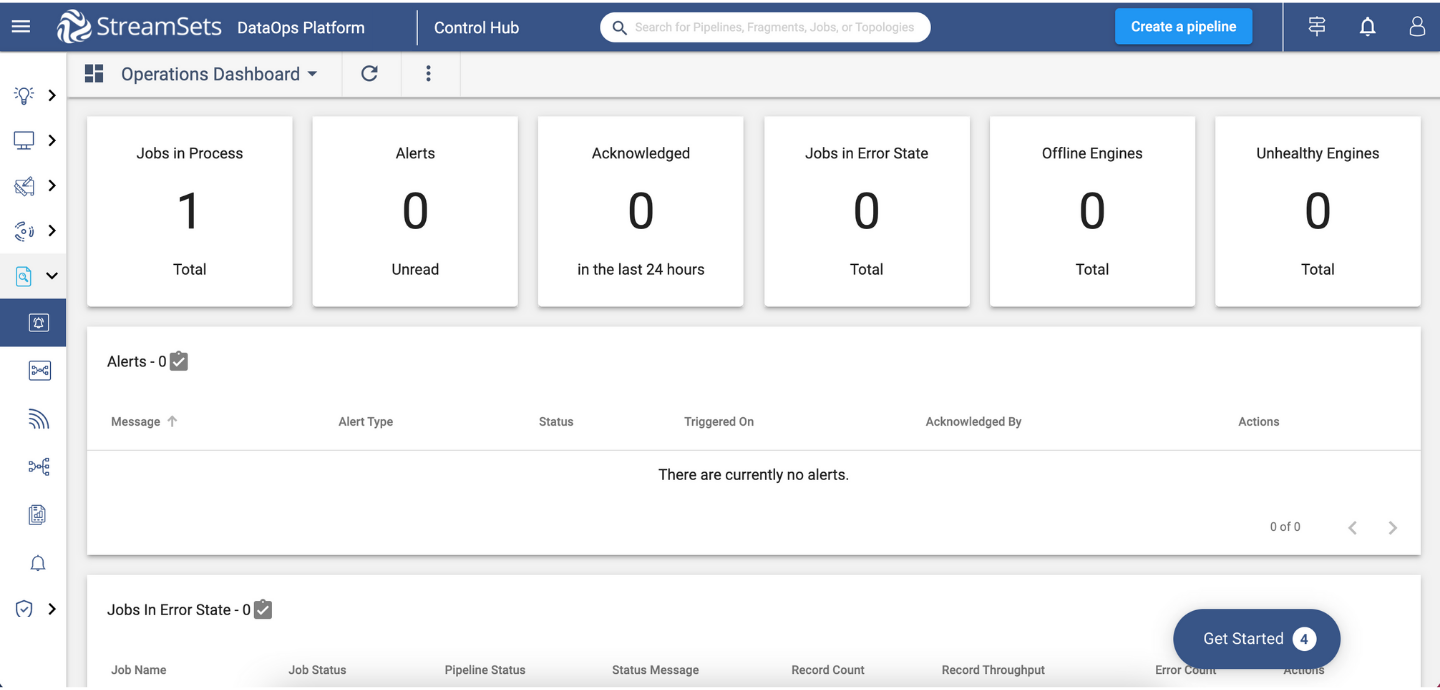Click the checkmark beside Jobs In Error State
Viewport: 1440px width, 690px height.
tap(263, 609)
